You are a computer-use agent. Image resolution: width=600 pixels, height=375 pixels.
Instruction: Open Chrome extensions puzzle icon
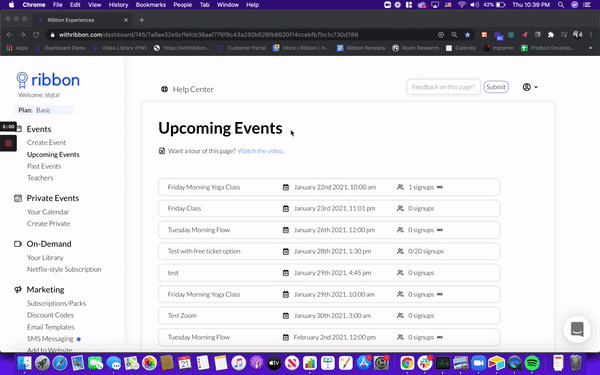pos(551,35)
